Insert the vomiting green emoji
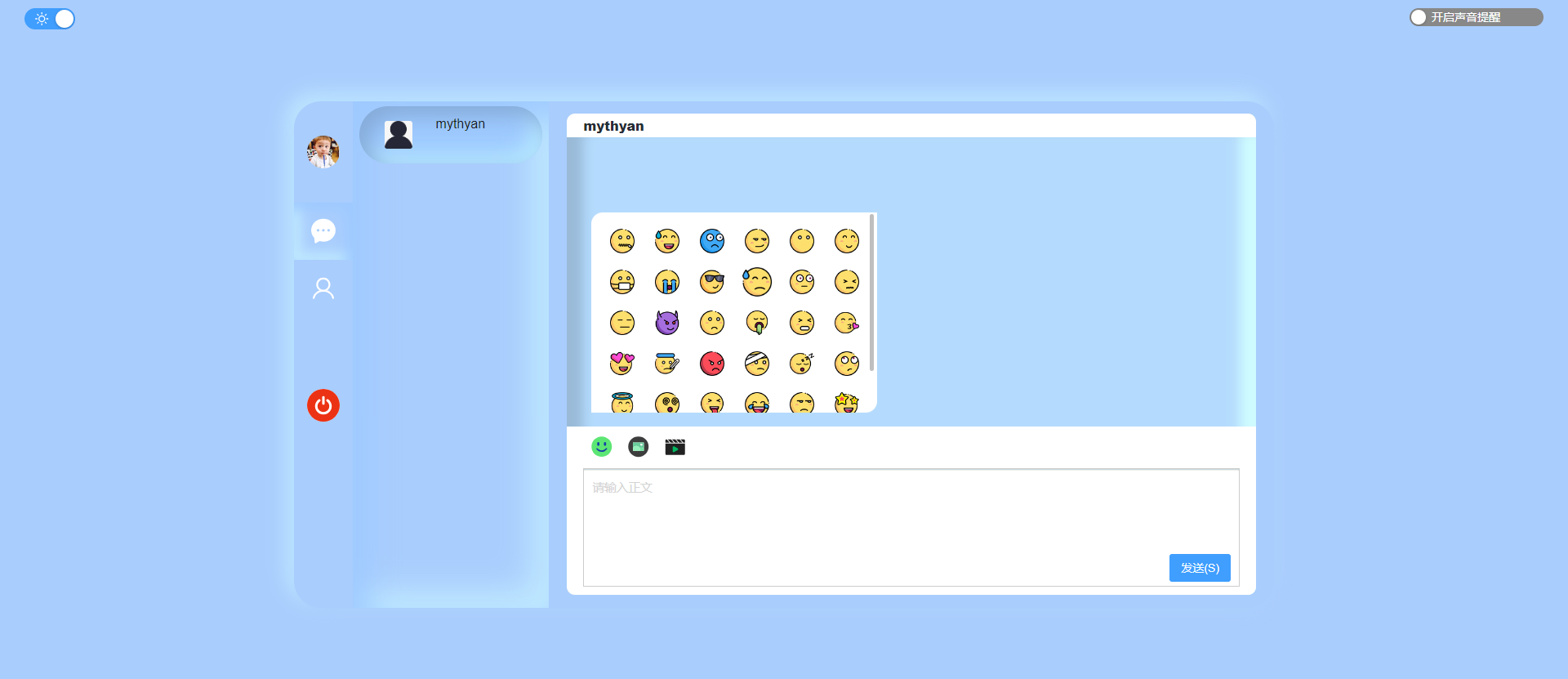Viewport: 1568px width, 679px height. [757, 323]
